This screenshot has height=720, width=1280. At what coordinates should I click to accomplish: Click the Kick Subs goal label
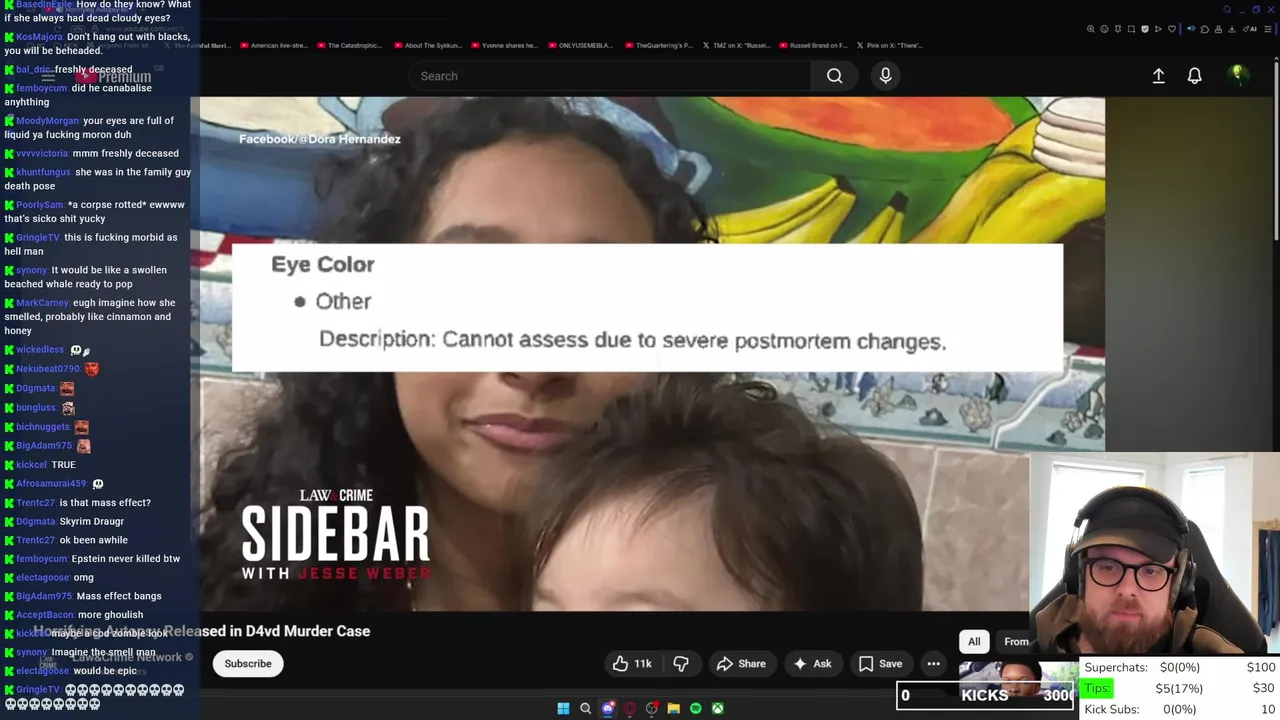pos(1112,709)
